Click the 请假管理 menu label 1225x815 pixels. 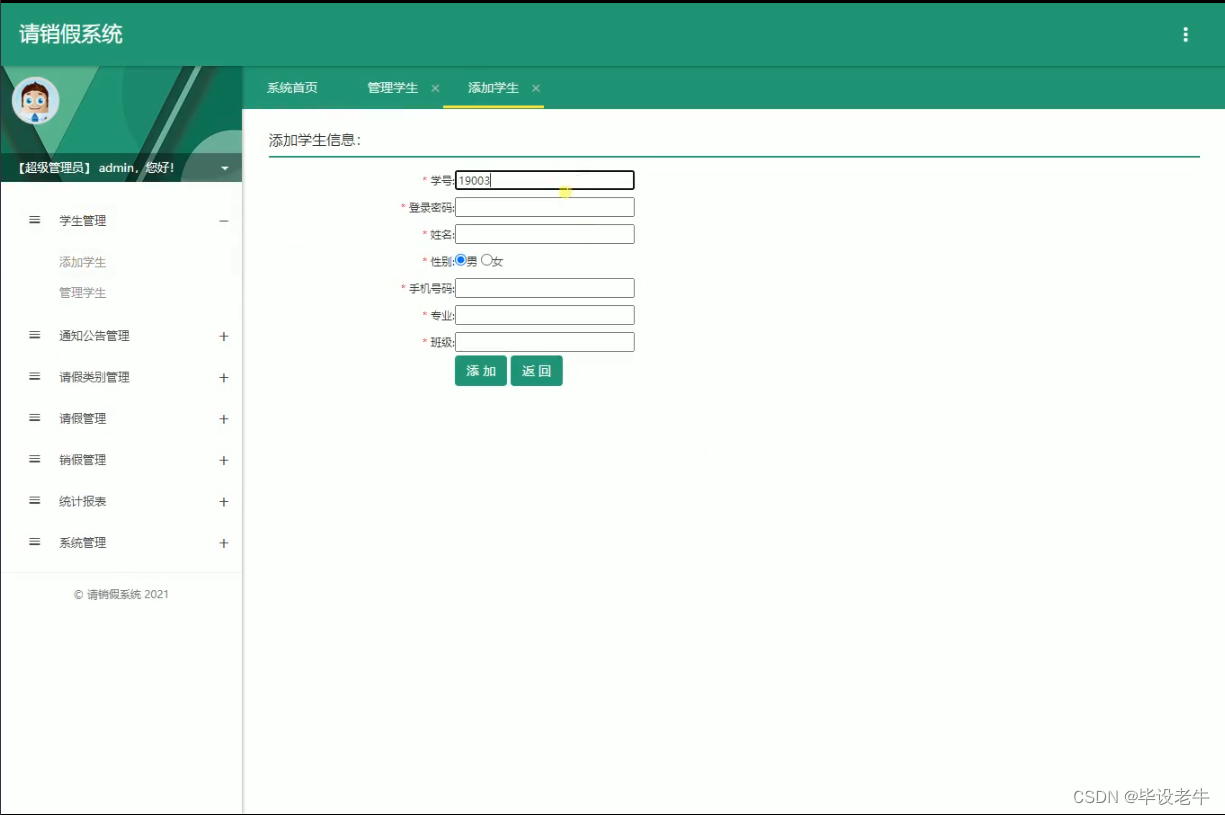(x=82, y=419)
